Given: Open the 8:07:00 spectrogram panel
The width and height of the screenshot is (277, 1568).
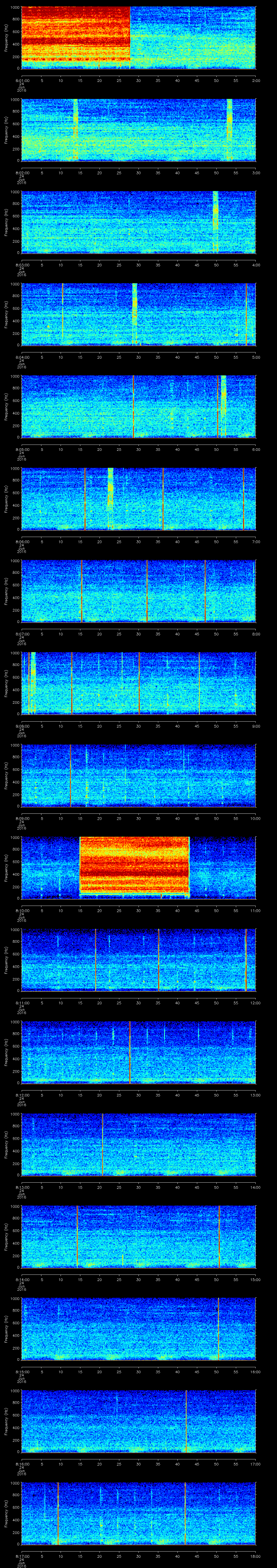Looking at the screenshot, I should point(139,591).
